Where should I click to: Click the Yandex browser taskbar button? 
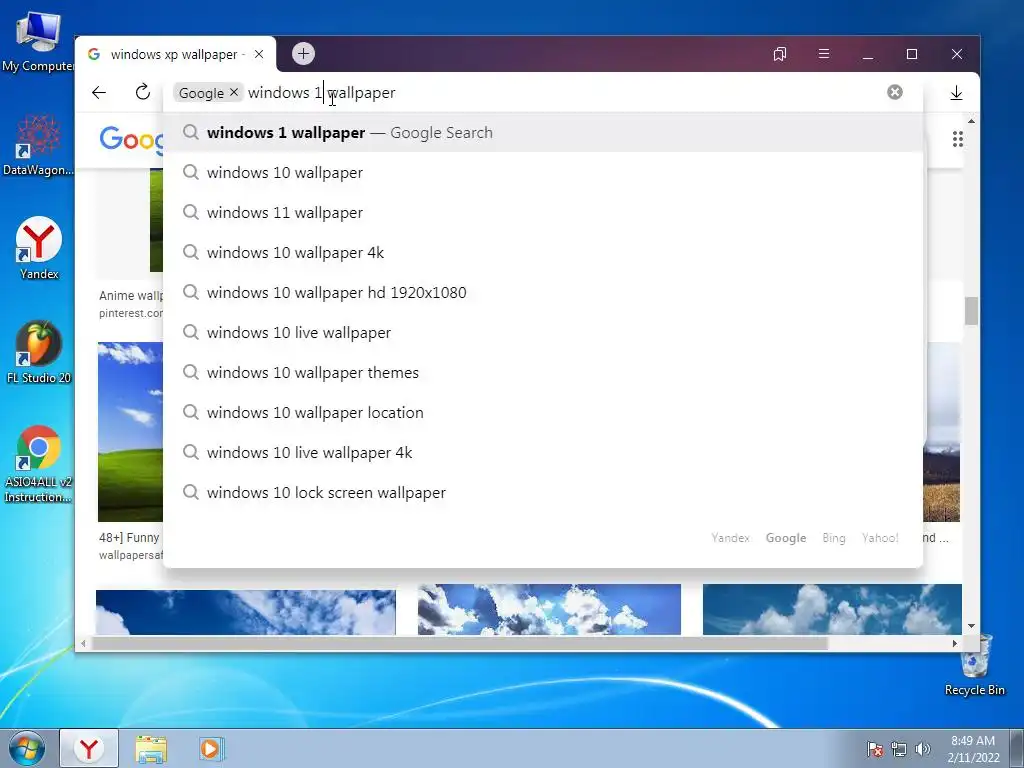[89, 748]
